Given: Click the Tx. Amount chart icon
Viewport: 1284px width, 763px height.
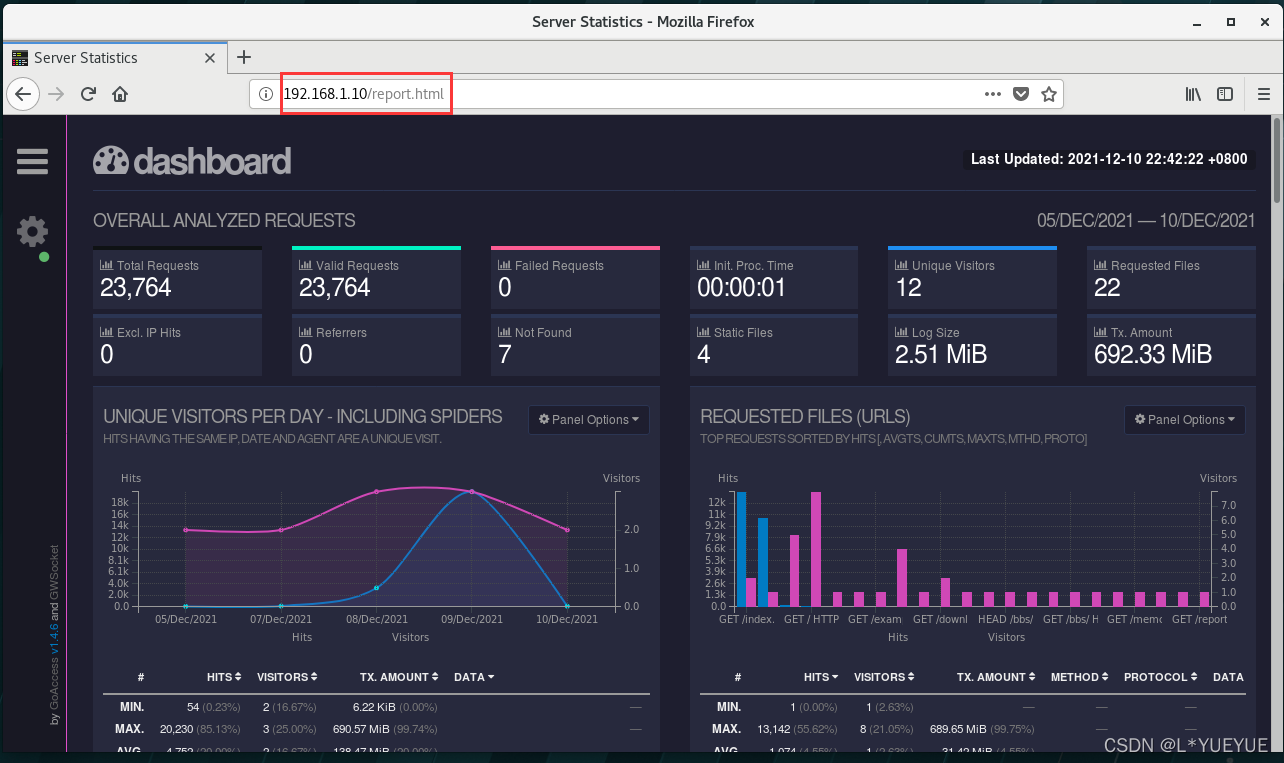Looking at the screenshot, I should 1101,333.
